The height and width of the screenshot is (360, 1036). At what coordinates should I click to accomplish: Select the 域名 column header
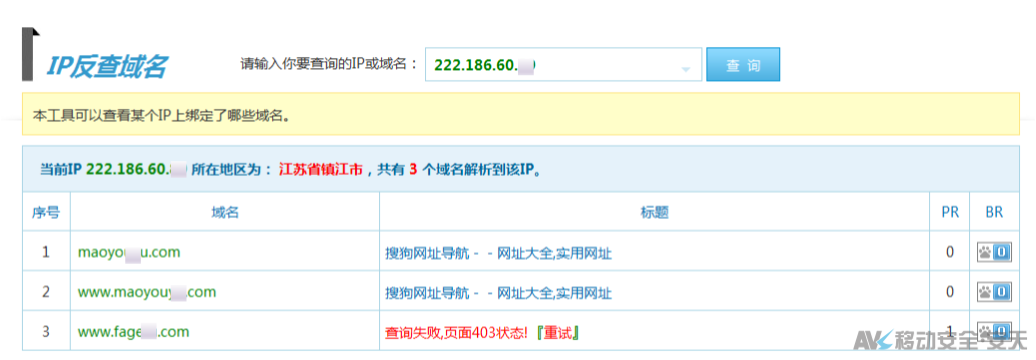pyautogui.click(x=225, y=212)
